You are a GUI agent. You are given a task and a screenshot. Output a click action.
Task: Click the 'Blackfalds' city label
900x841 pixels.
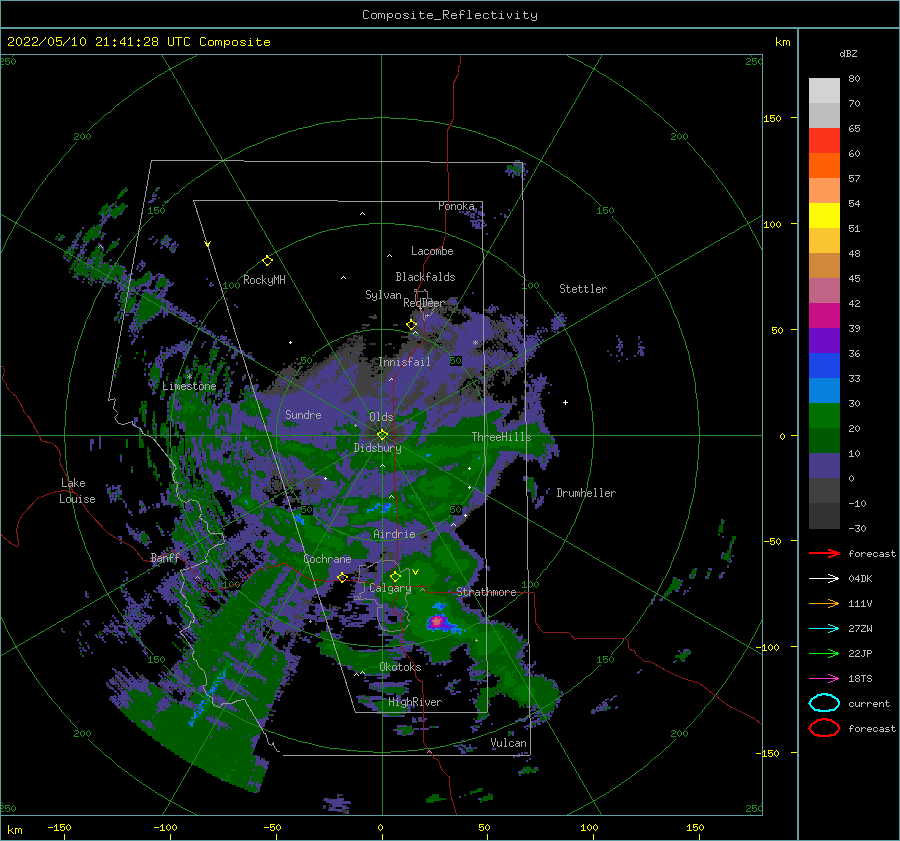(x=425, y=277)
